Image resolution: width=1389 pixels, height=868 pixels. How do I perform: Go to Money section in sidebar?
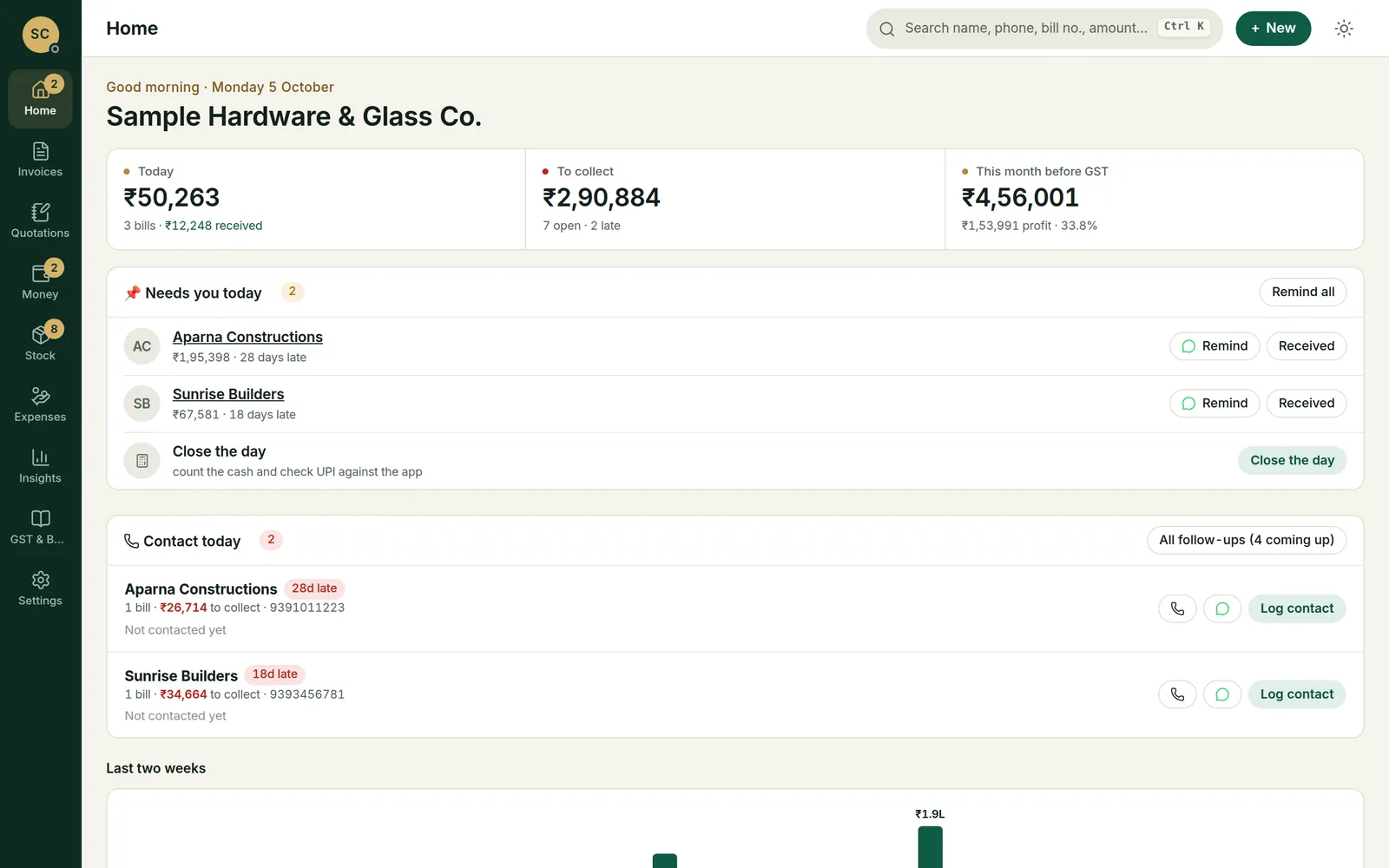pyautogui.click(x=40, y=282)
